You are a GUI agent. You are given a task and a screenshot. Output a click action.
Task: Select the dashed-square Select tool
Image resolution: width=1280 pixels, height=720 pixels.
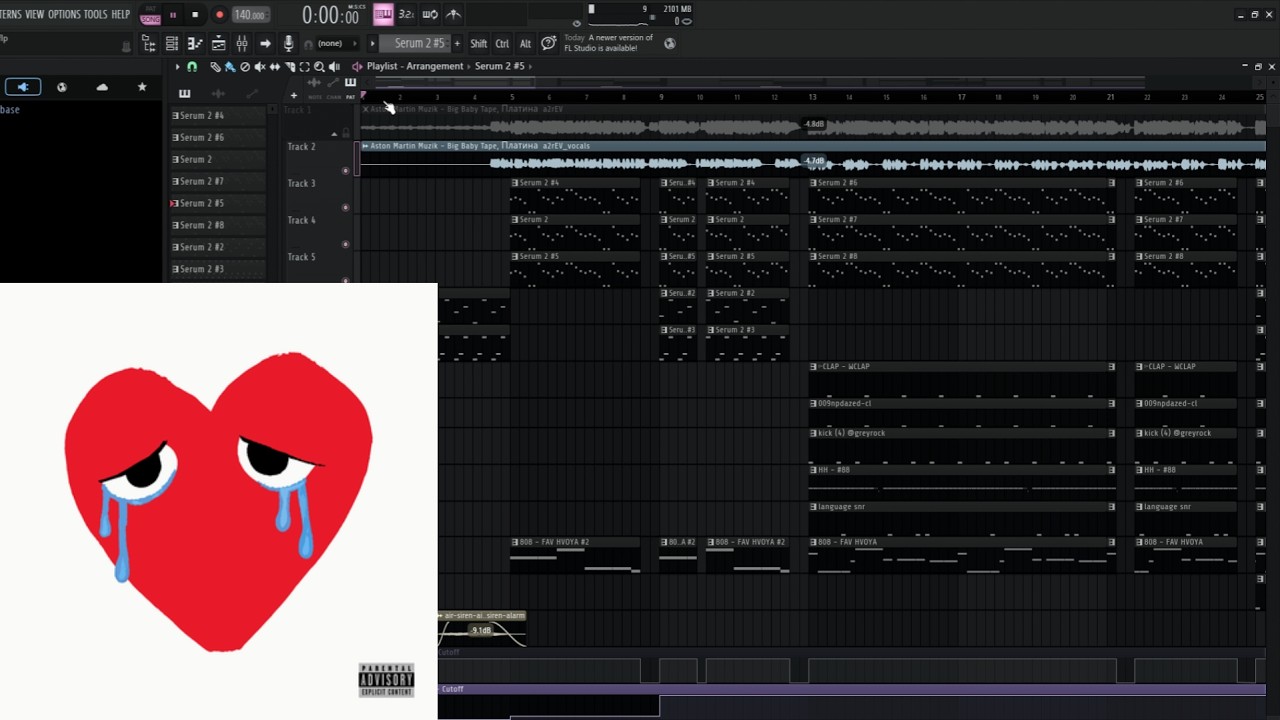point(304,67)
